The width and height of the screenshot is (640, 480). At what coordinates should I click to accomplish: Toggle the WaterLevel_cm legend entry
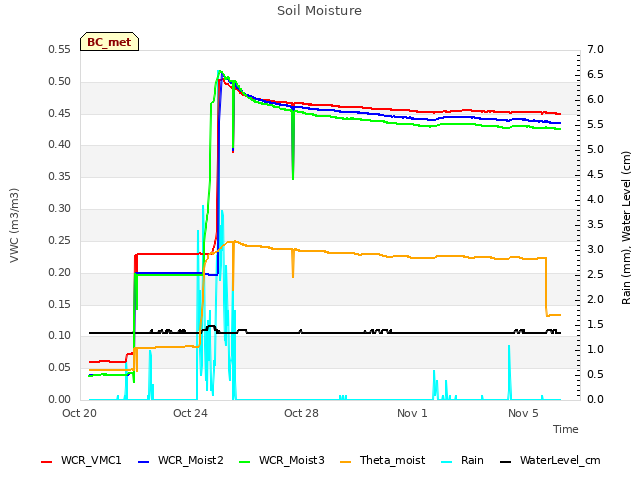pos(550,460)
